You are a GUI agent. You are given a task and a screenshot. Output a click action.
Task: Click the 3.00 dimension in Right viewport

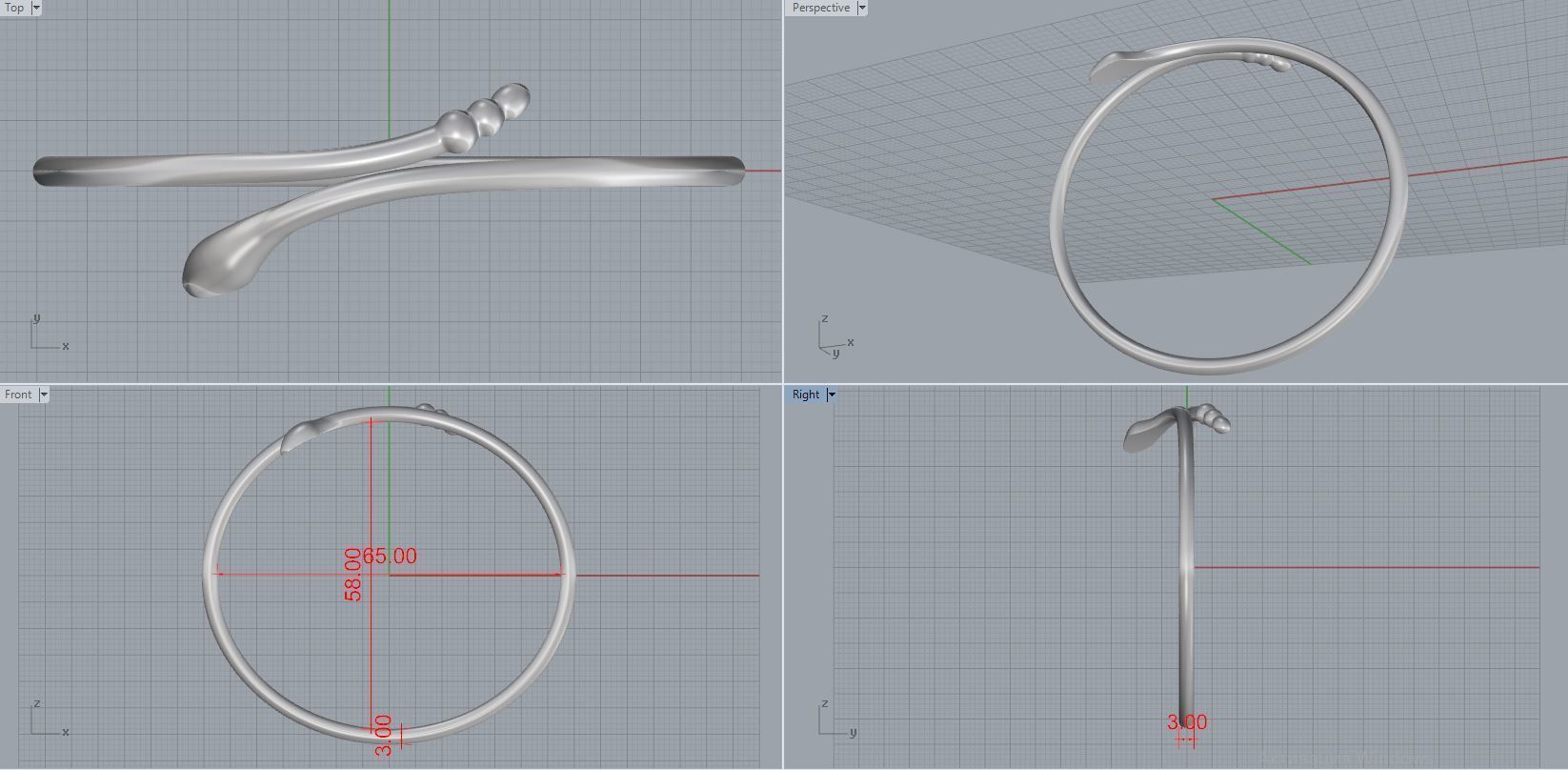coord(1187,722)
